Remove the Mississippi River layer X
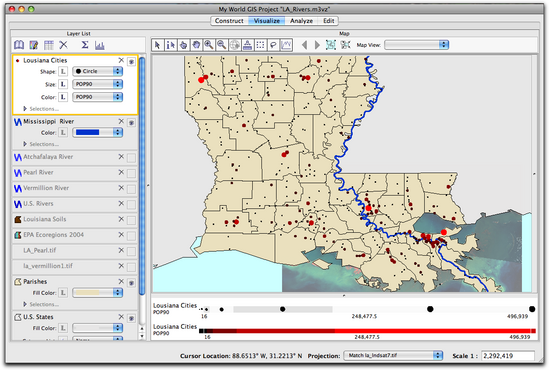Viewport: 549px width, 370px height. [x=121, y=121]
